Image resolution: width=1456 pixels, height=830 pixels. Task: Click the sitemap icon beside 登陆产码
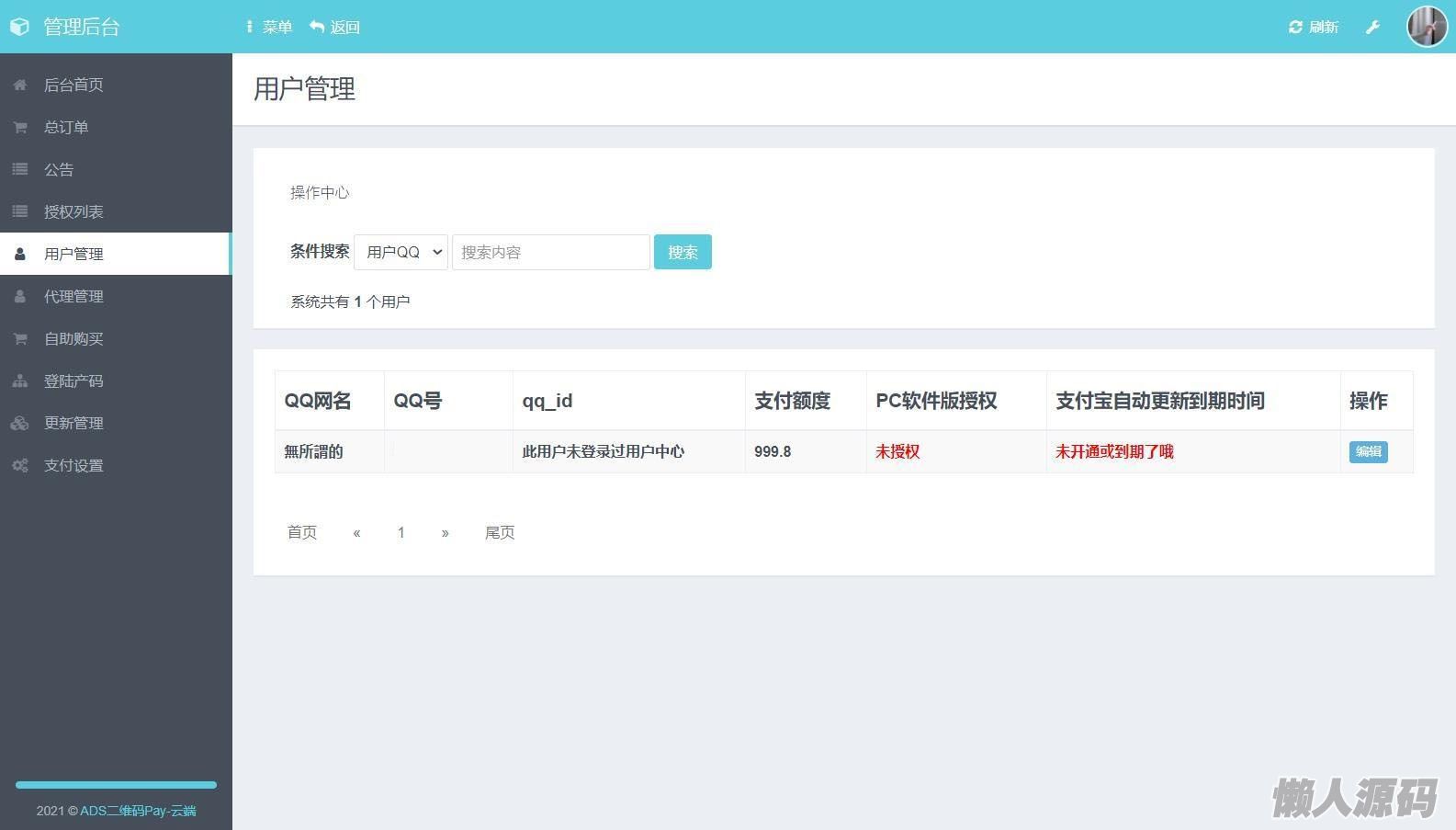(x=19, y=381)
